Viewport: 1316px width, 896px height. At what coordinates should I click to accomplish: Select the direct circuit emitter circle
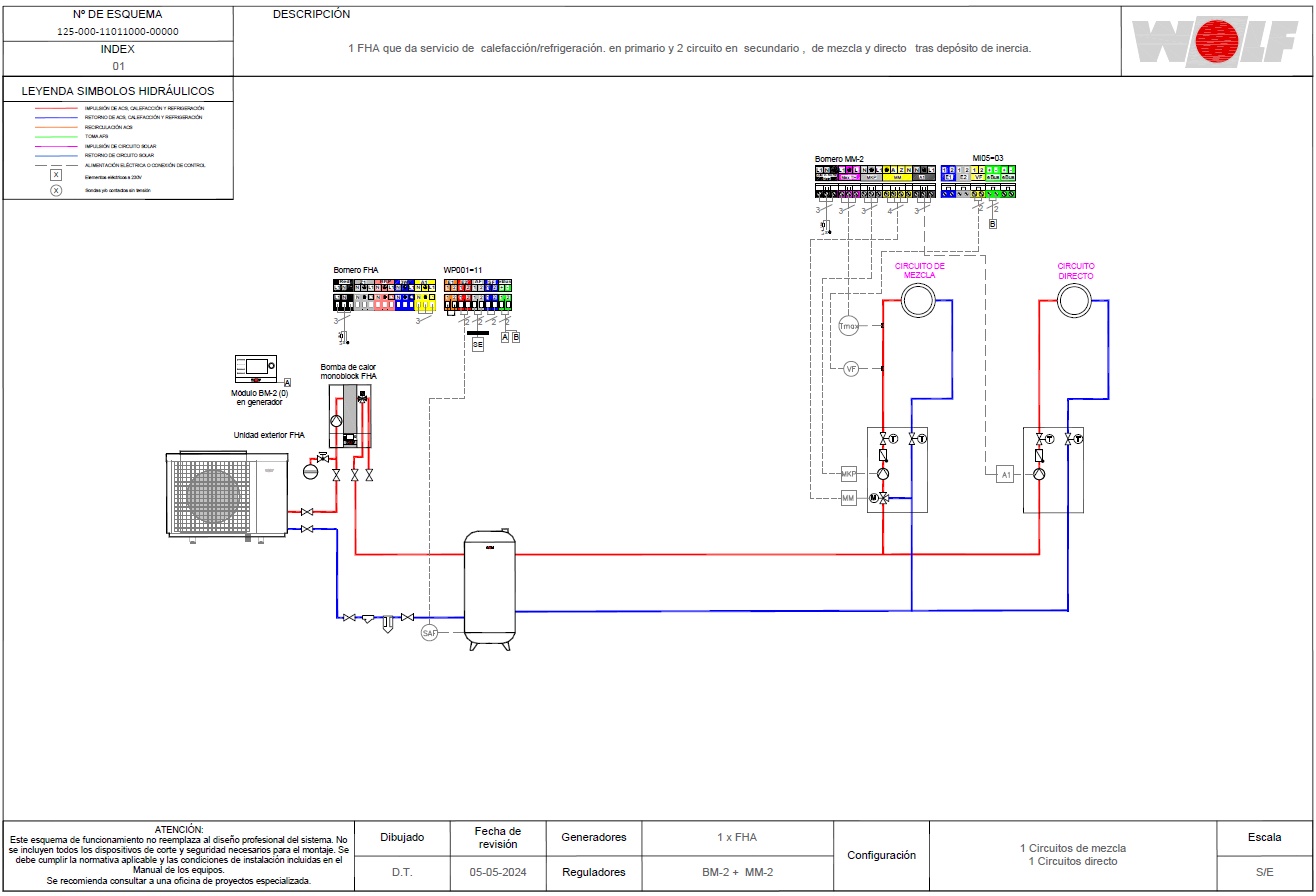pyautogui.click(x=1075, y=299)
